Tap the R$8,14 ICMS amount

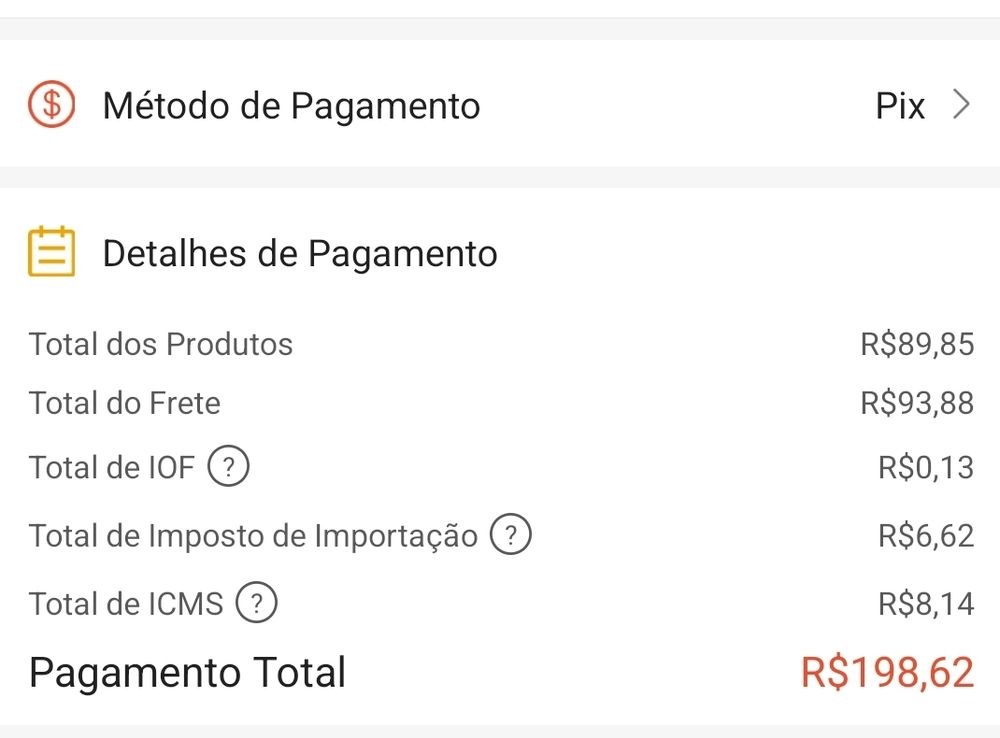pos(925,604)
